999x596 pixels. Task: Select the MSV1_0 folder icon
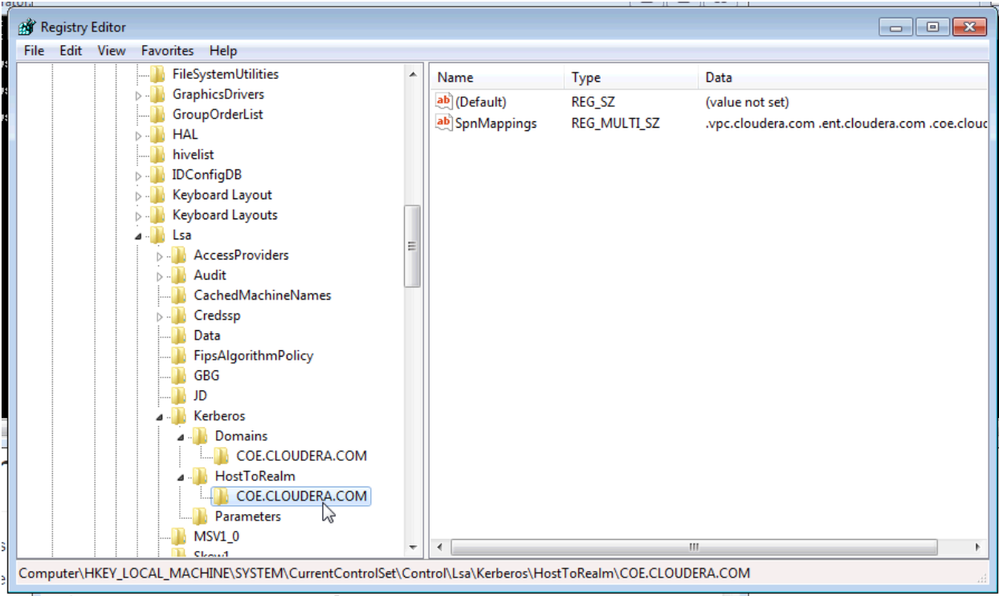click(179, 536)
